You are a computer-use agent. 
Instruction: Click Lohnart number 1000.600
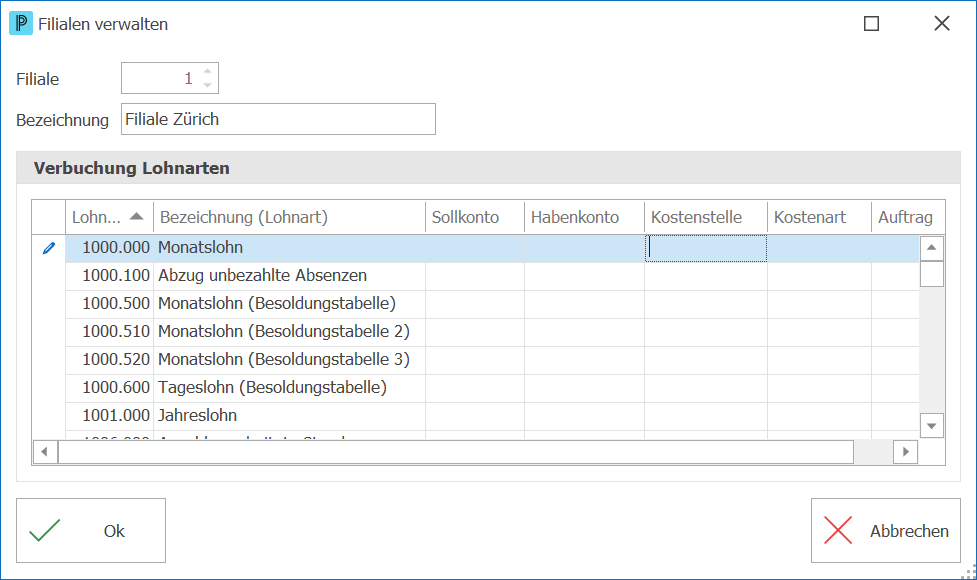[116, 387]
